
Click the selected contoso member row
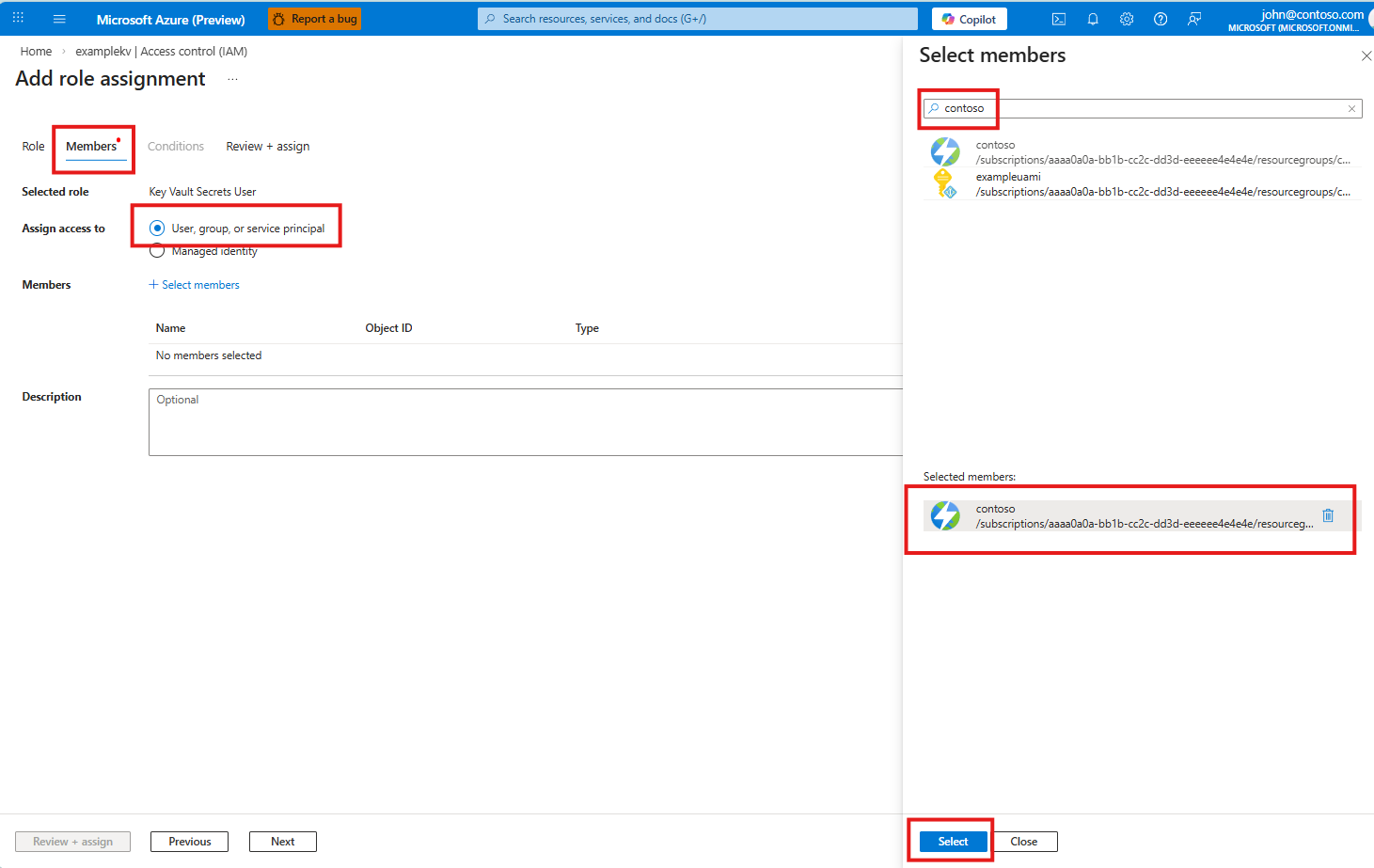click(1143, 516)
